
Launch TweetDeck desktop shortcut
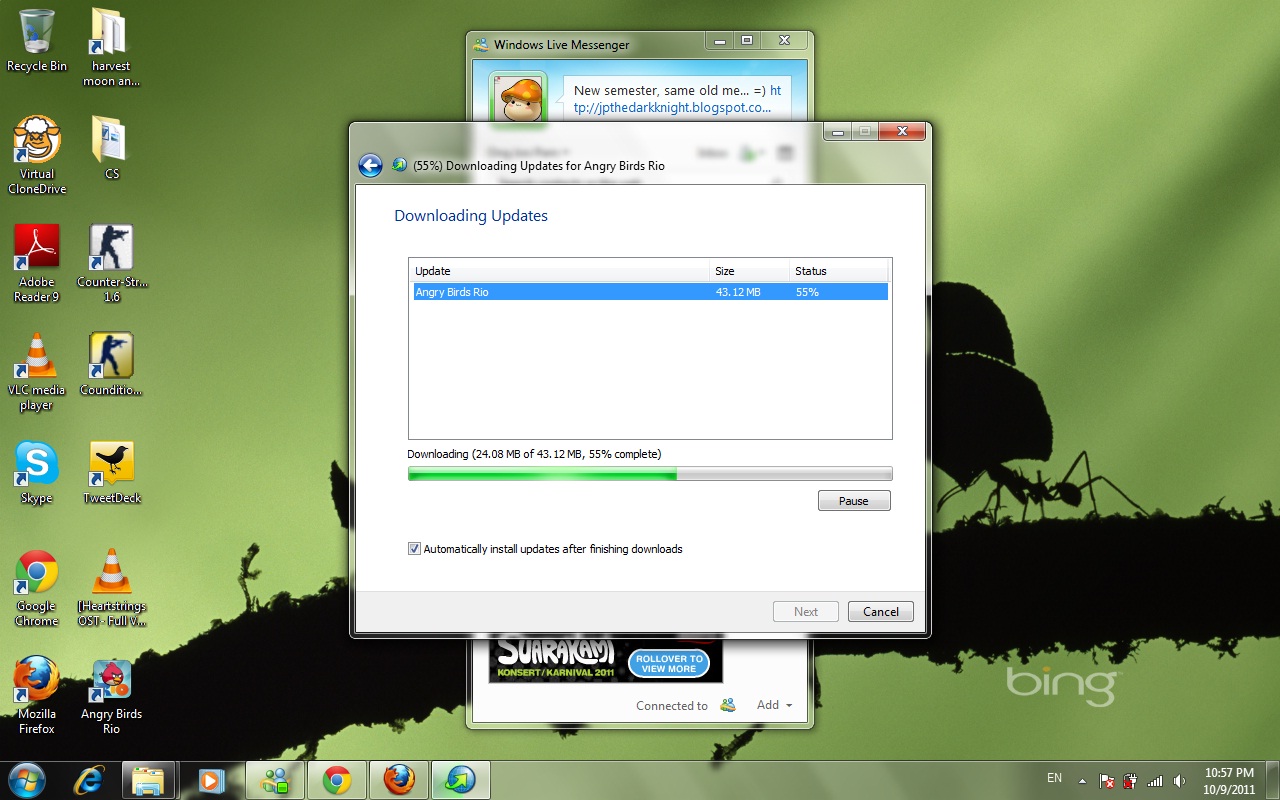[x=111, y=472]
